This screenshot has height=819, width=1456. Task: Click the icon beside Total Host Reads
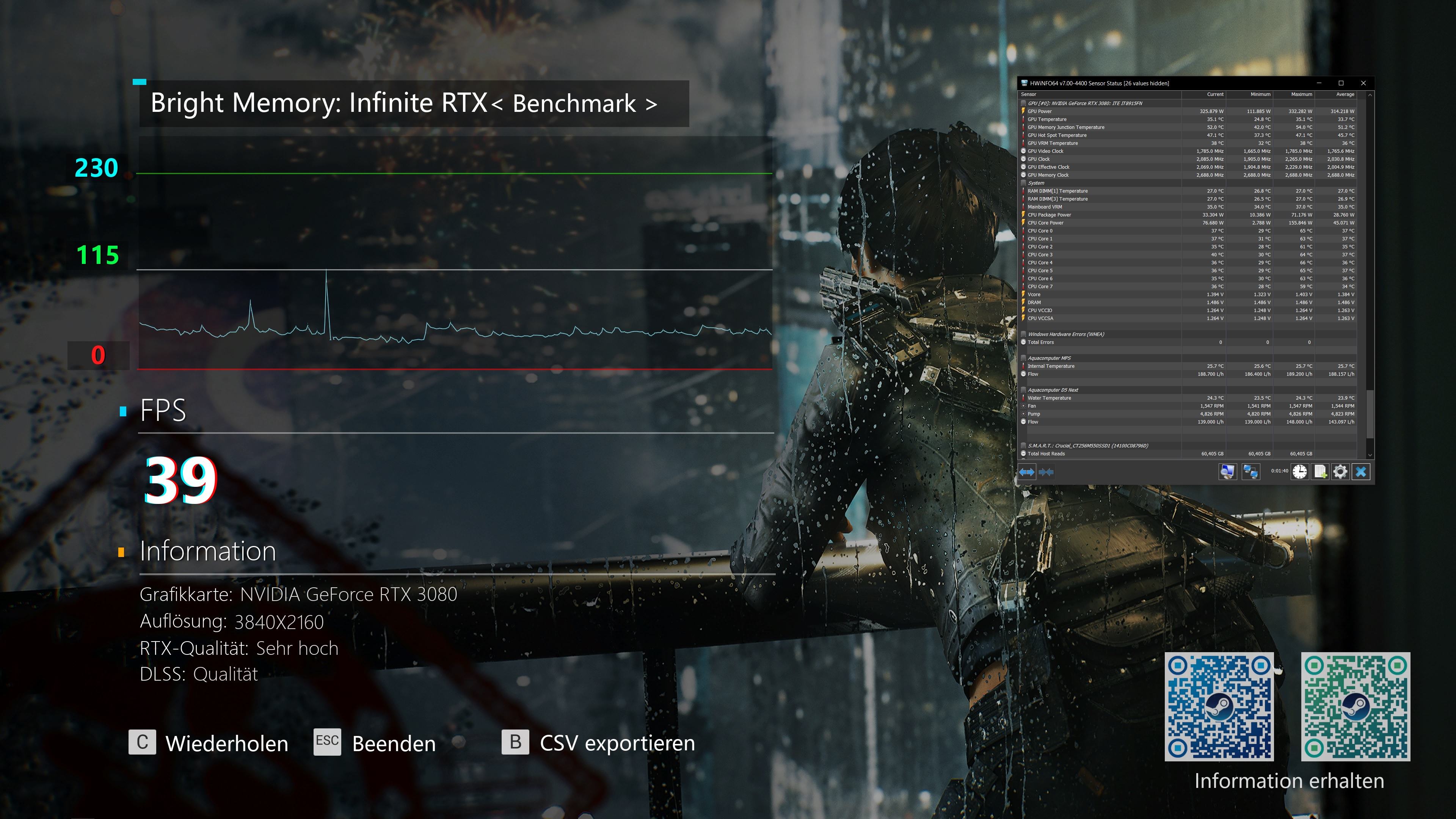point(1024,454)
